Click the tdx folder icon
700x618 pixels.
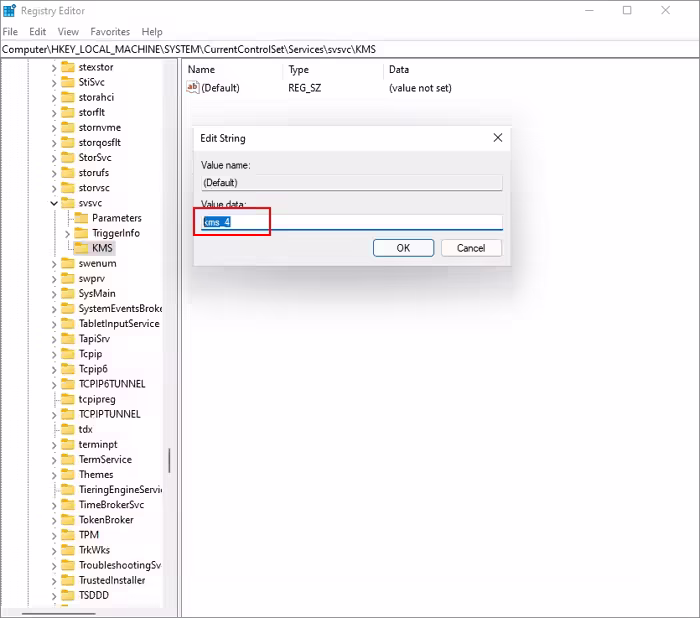pos(67,430)
